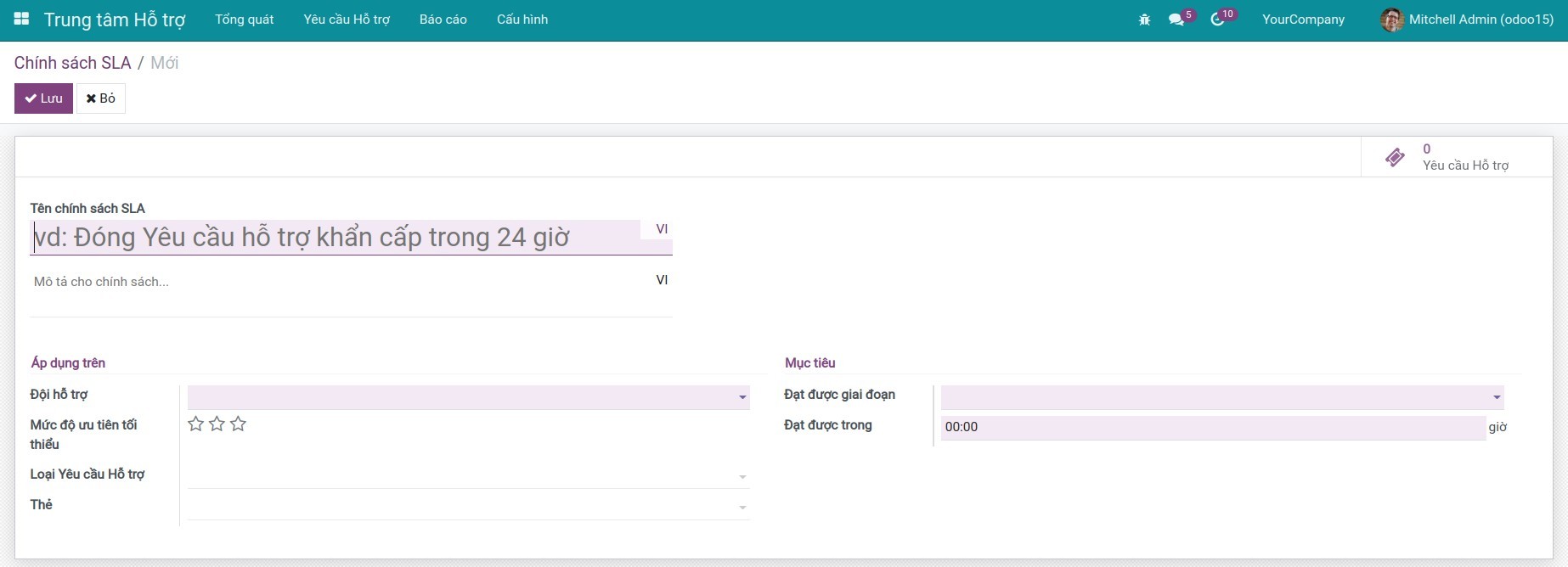Image resolution: width=1568 pixels, height=567 pixels.
Task: Set minimum priority to three stars
Action: pyautogui.click(x=238, y=424)
